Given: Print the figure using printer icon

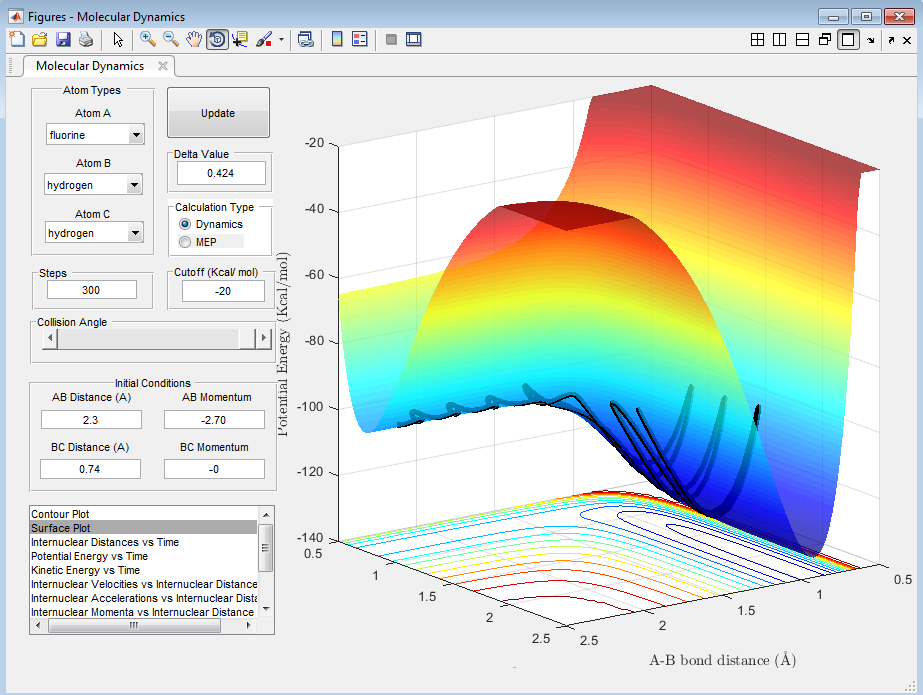Looking at the screenshot, I should click(x=86, y=39).
